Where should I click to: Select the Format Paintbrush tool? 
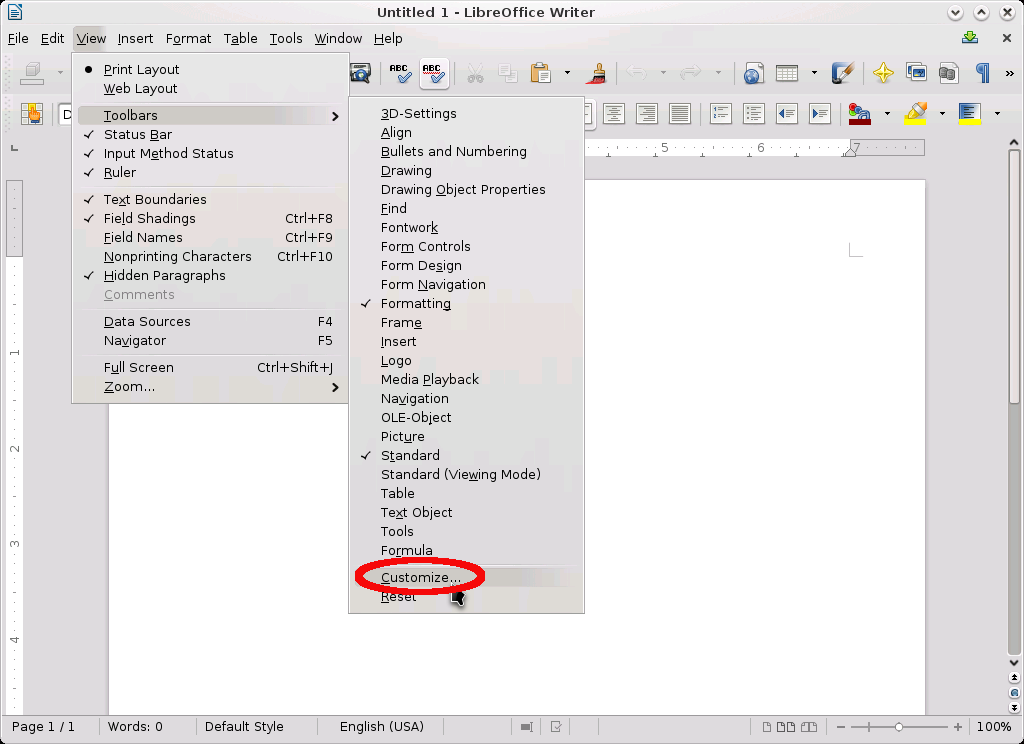point(598,73)
